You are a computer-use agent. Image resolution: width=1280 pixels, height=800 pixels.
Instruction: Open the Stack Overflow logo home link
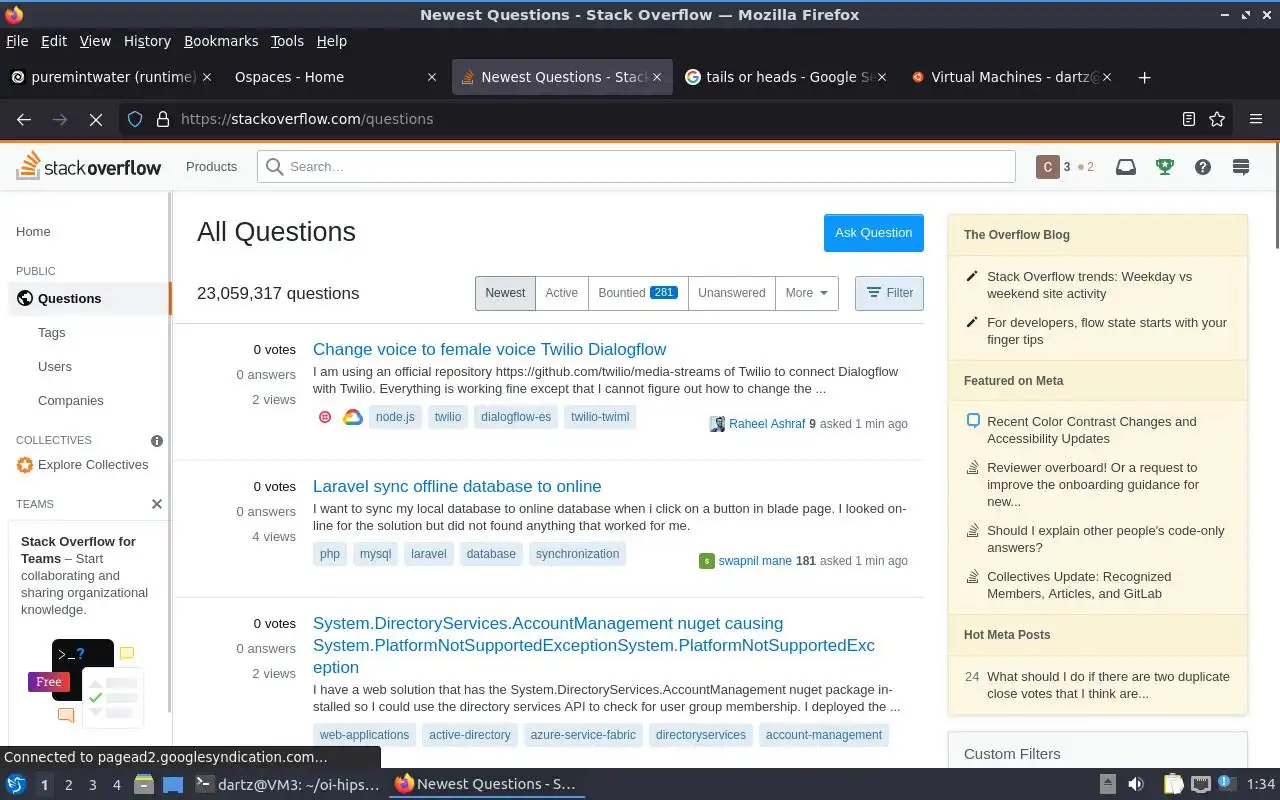point(88,166)
